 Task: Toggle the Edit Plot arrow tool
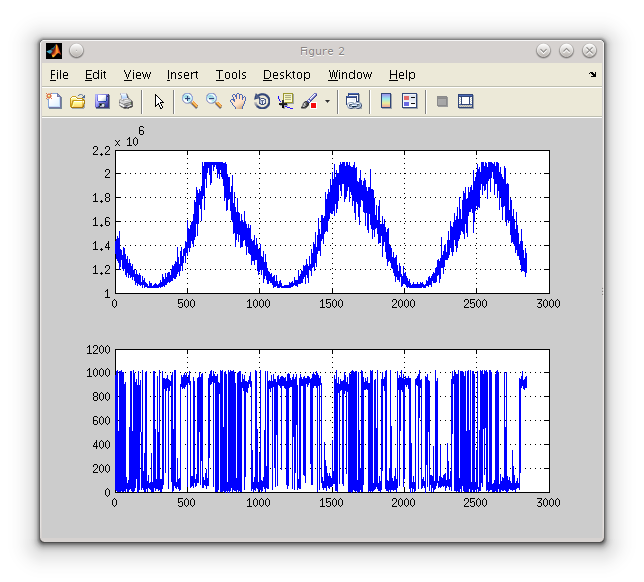158,101
